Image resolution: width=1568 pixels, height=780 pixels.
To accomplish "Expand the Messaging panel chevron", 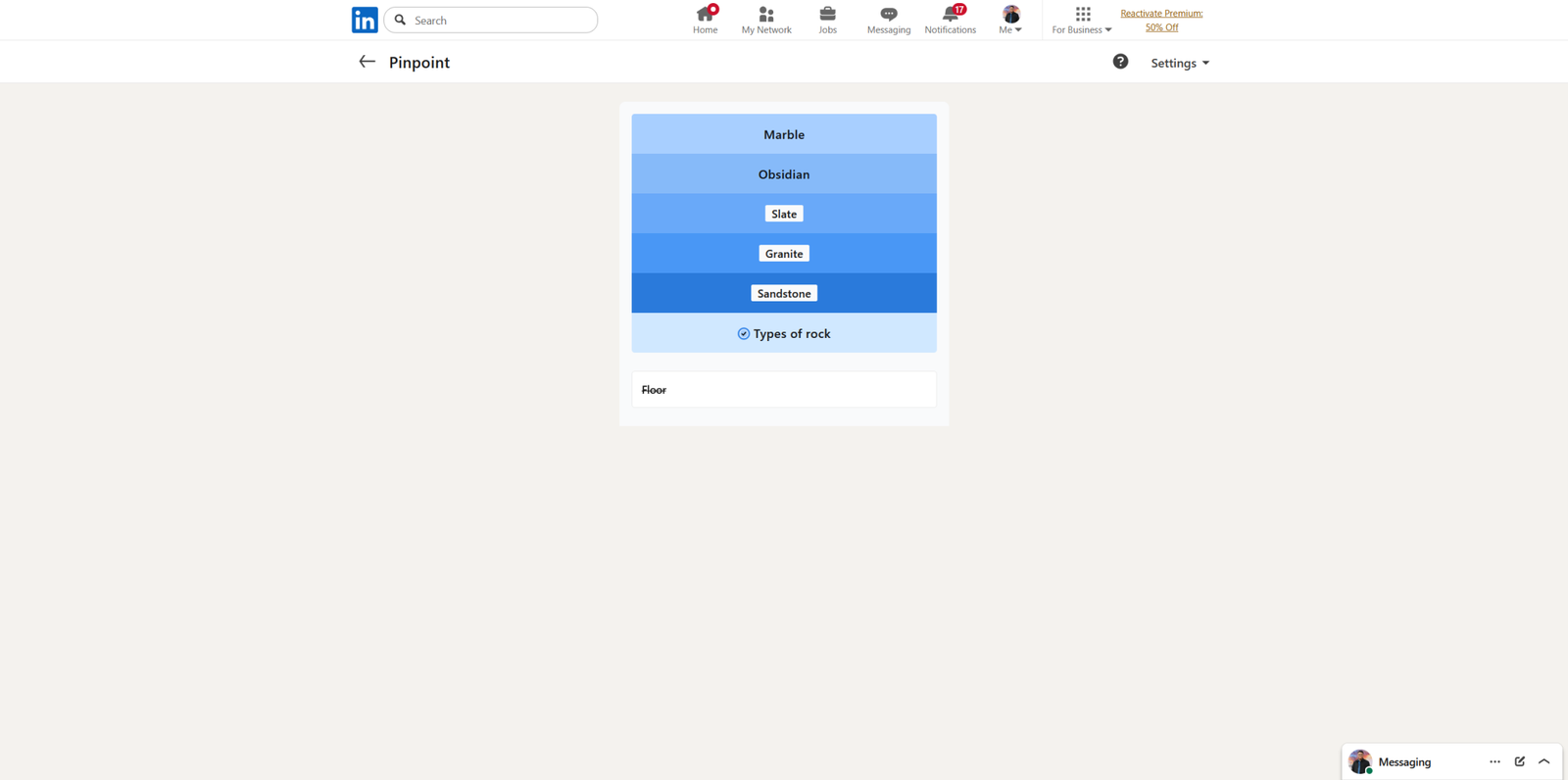I will click(1544, 761).
